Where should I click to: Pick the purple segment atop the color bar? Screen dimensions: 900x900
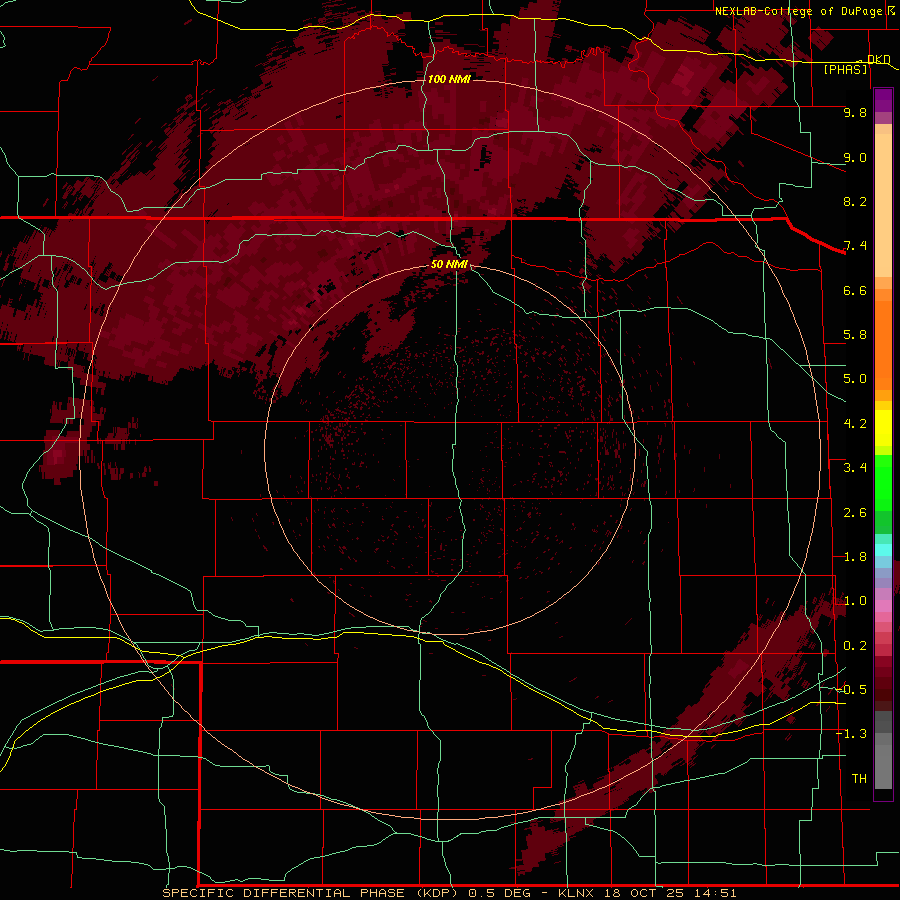[883, 100]
